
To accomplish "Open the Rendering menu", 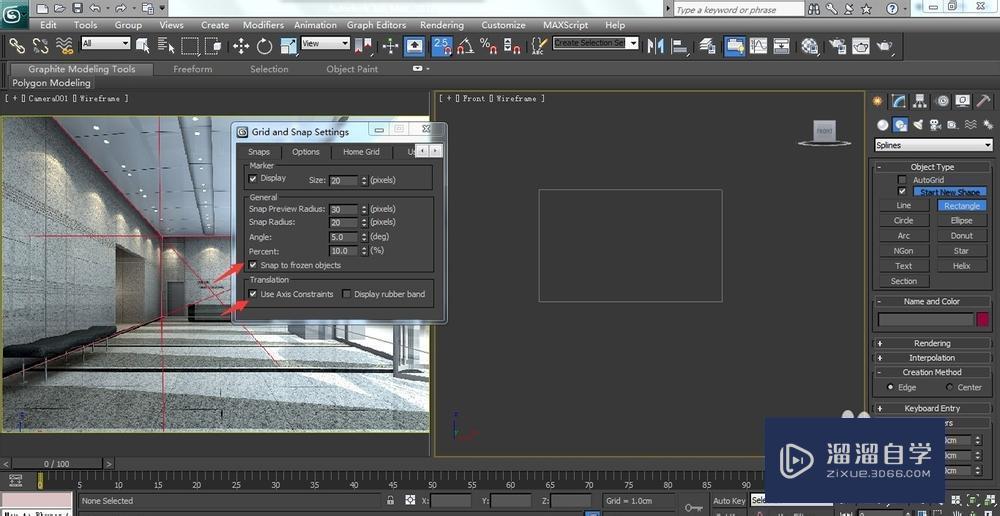I will 442,25.
